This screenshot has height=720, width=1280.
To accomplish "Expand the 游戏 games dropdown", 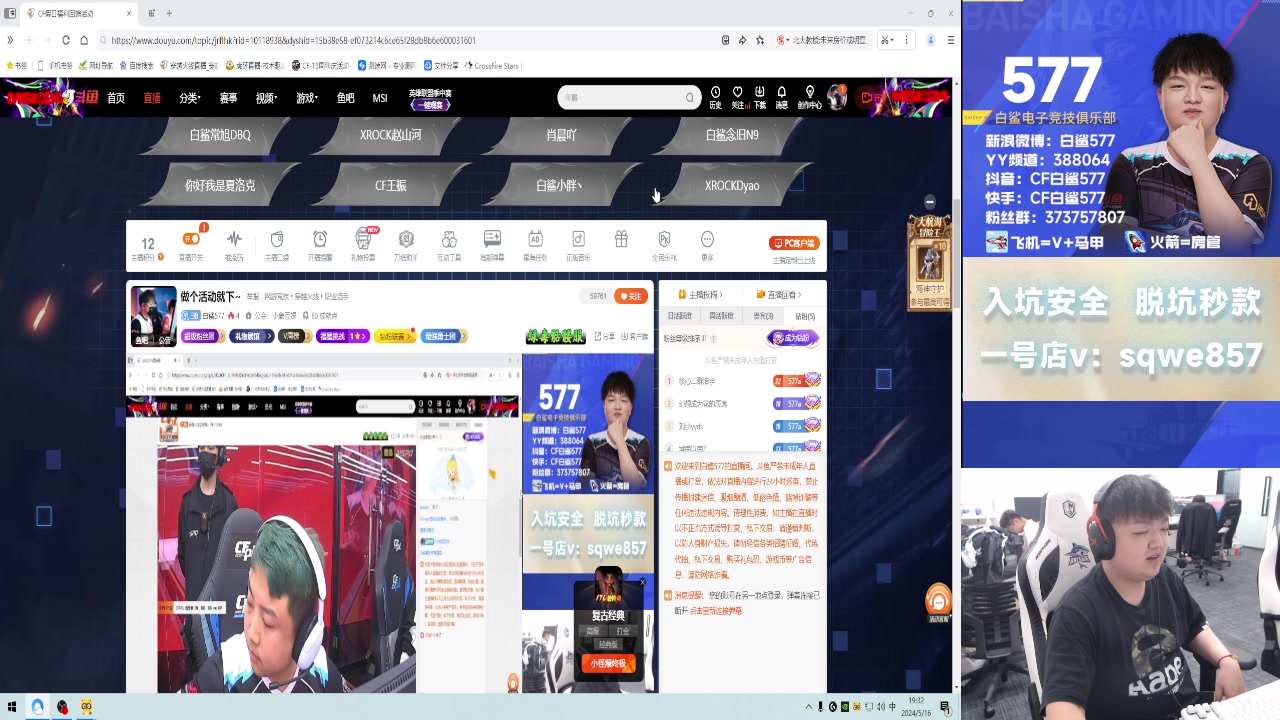I will point(306,98).
